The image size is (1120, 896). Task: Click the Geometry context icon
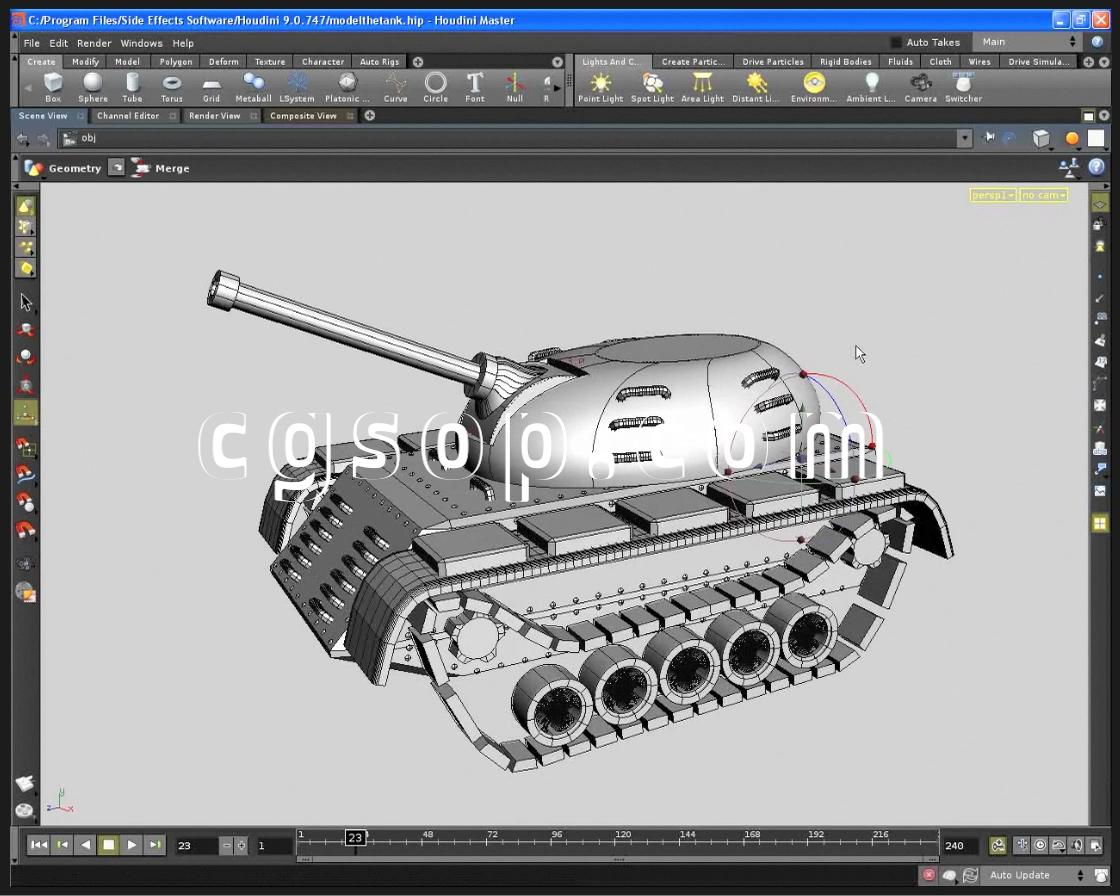tap(34, 168)
